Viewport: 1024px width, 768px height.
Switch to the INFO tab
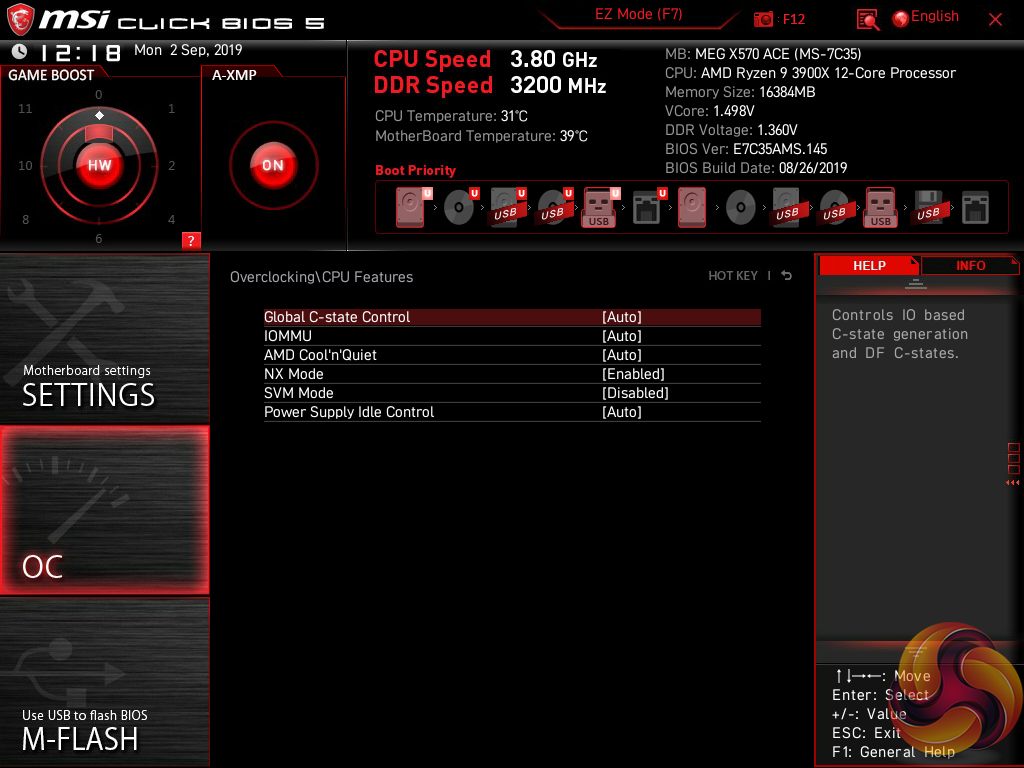(x=970, y=266)
